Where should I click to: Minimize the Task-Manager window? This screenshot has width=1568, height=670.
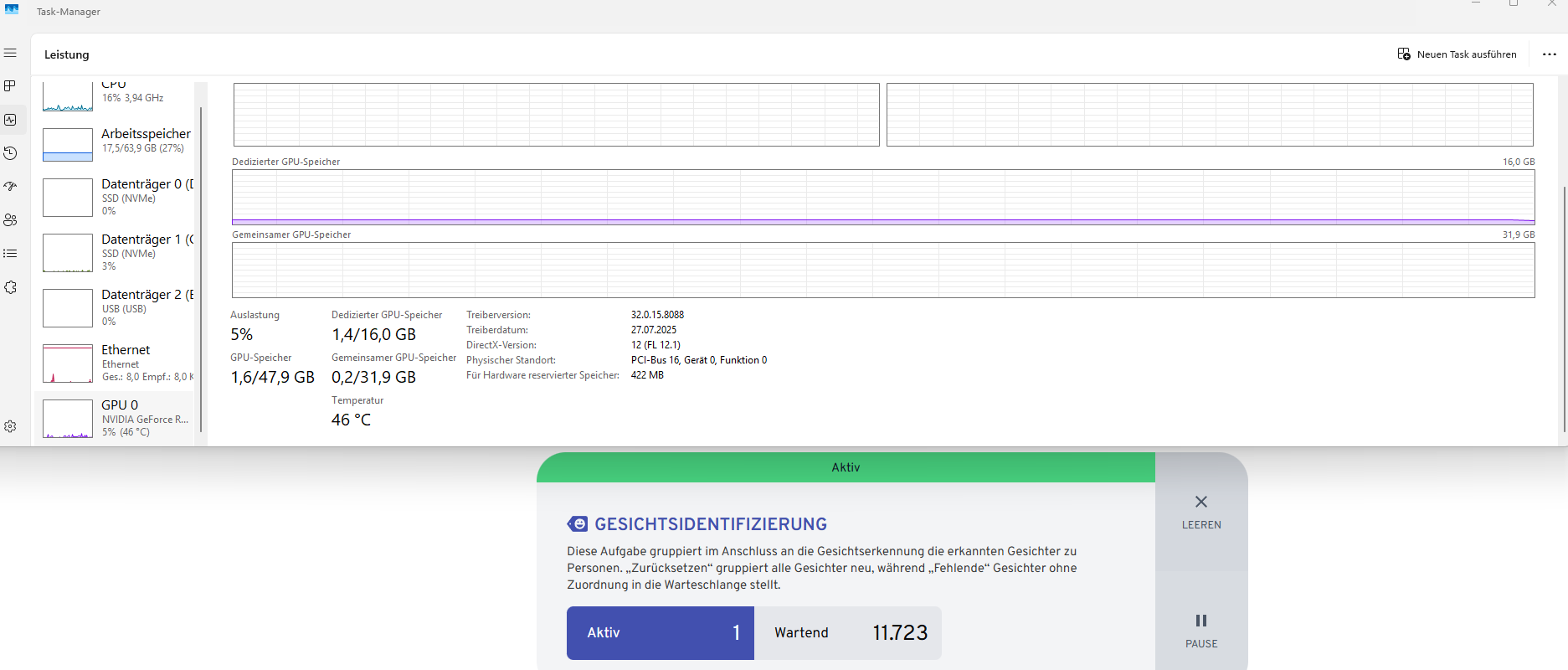(x=1476, y=3)
